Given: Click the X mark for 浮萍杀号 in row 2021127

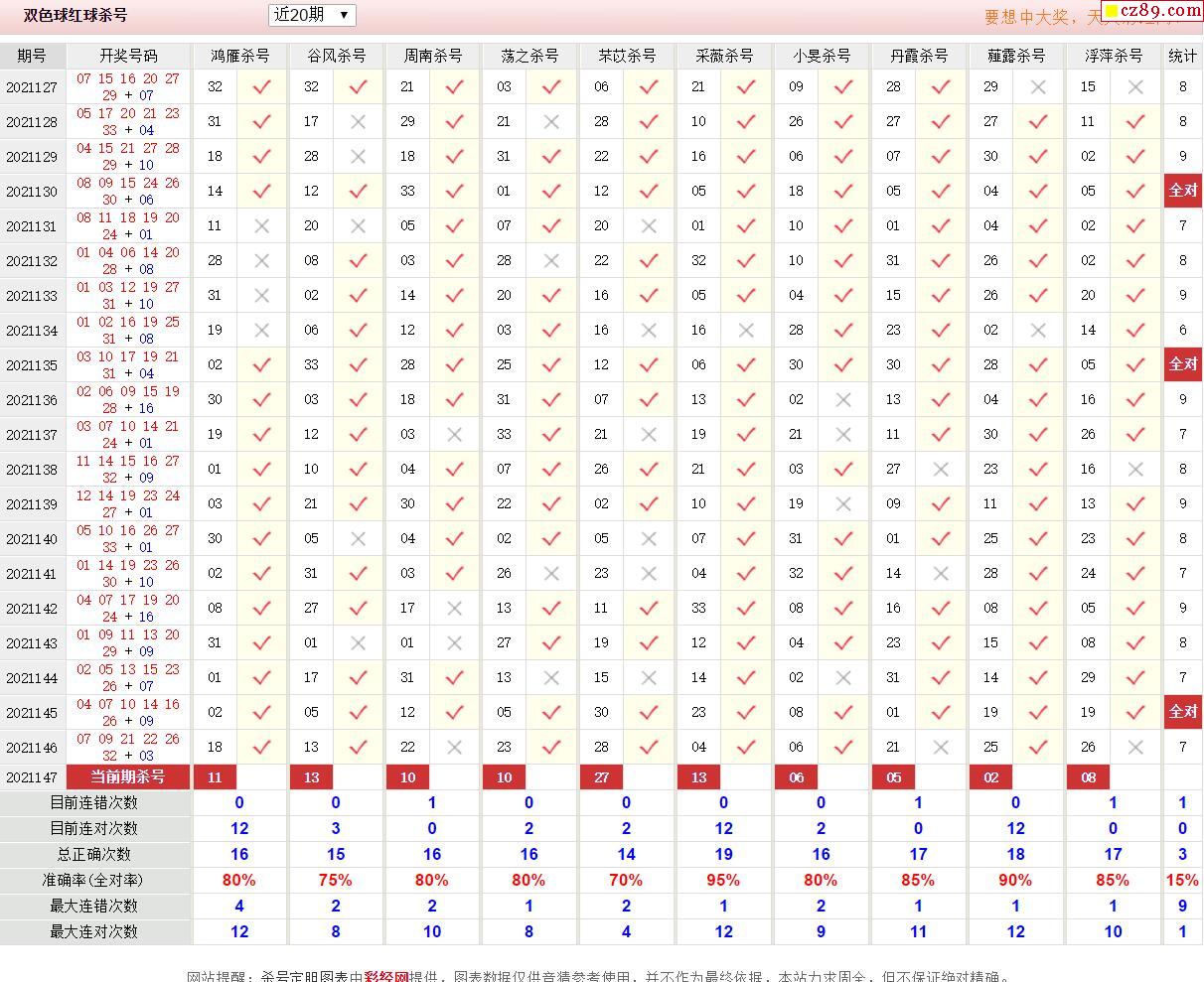Looking at the screenshot, I should click(x=1135, y=87).
